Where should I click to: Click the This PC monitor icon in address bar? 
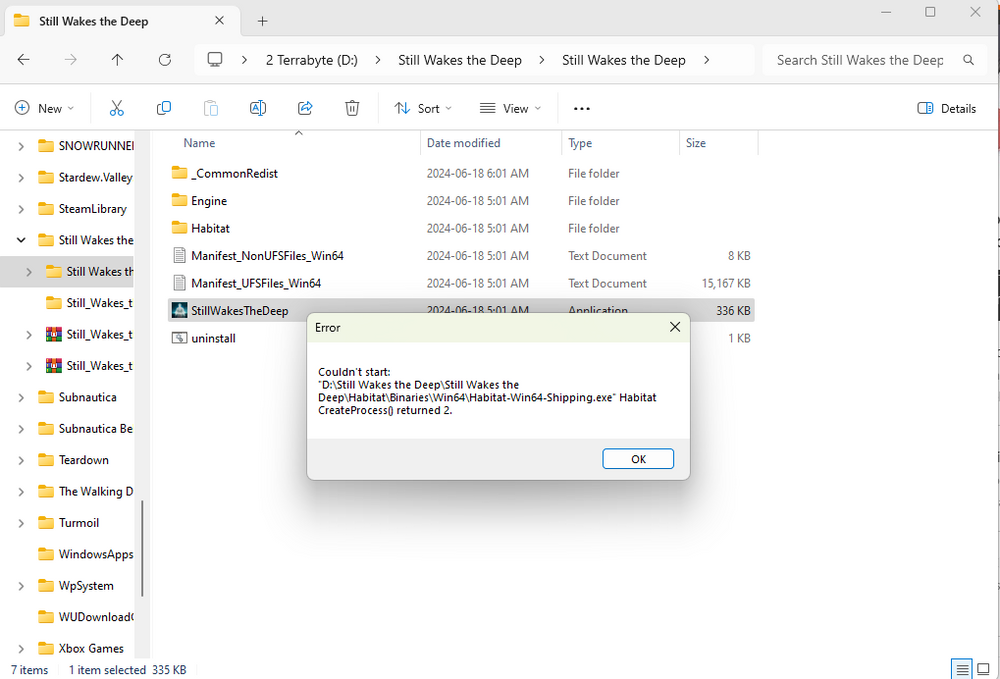[x=215, y=60]
